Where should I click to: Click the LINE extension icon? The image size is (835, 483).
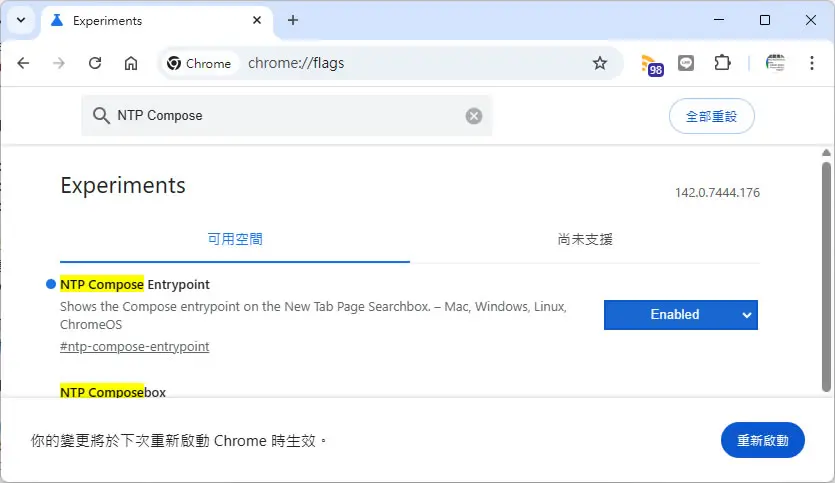coord(686,63)
